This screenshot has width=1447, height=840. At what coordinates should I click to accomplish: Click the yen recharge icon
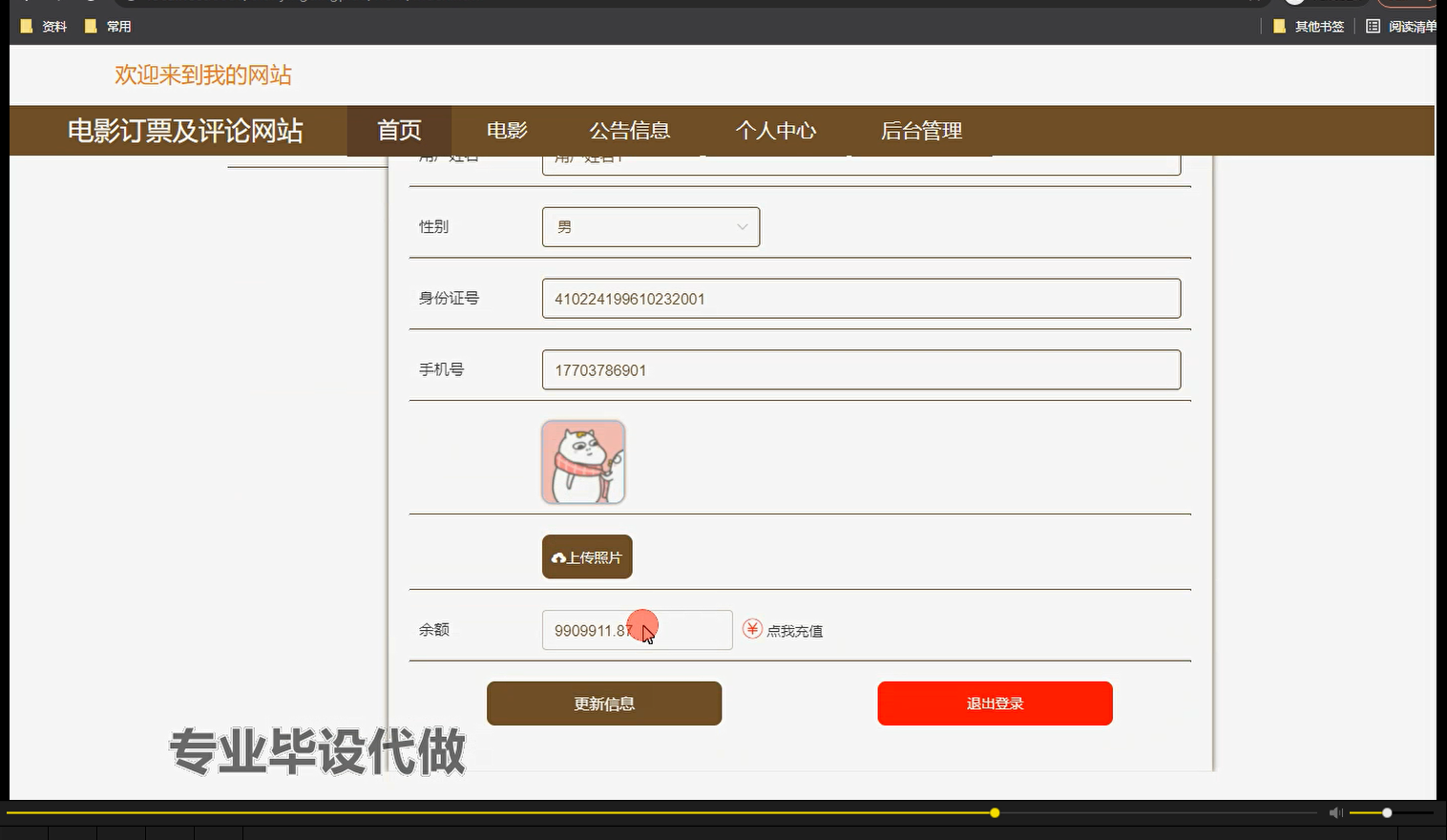[752, 629]
